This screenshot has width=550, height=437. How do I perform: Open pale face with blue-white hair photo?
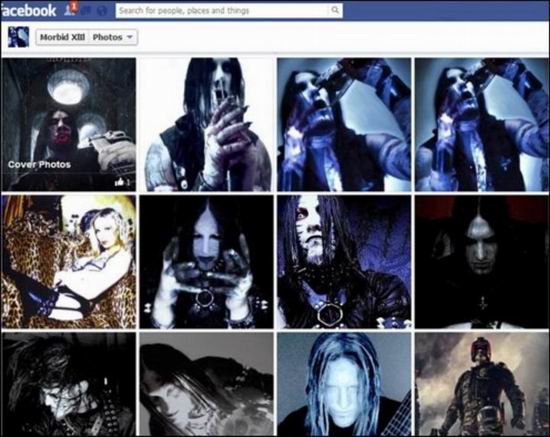344,384
